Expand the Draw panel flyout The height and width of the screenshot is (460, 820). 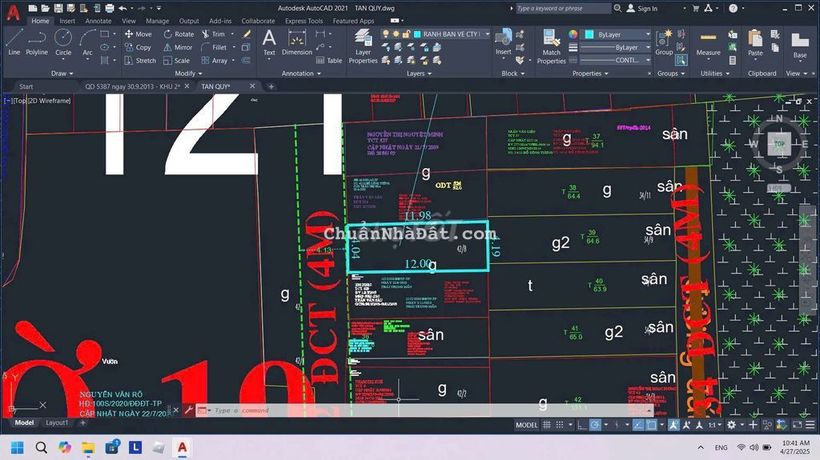(x=62, y=73)
